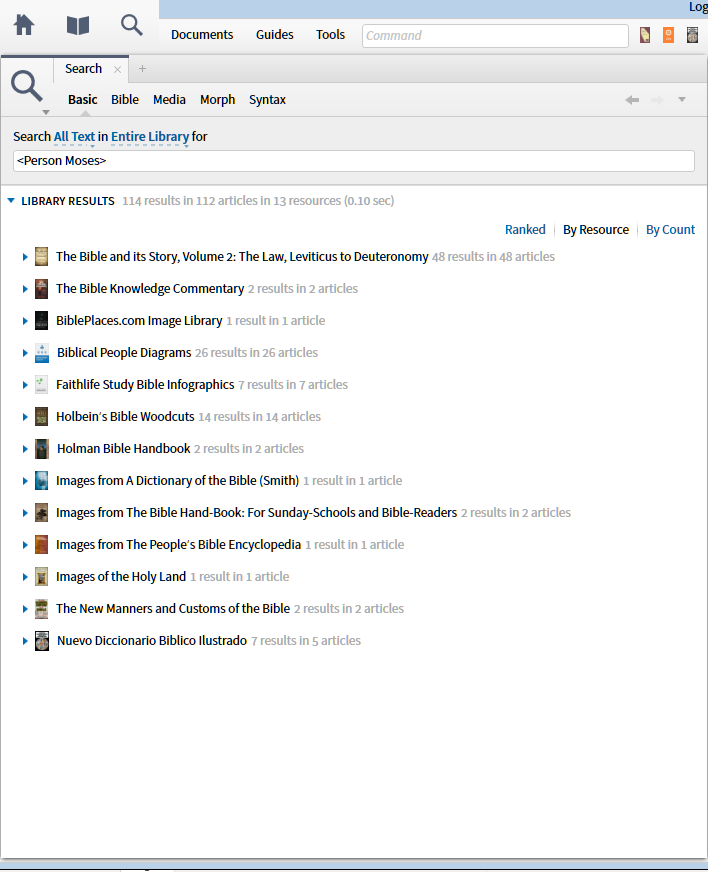Switch to Bible search type
This screenshot has height=872, width=708.
pyautogui.click(x=125, y=100)
